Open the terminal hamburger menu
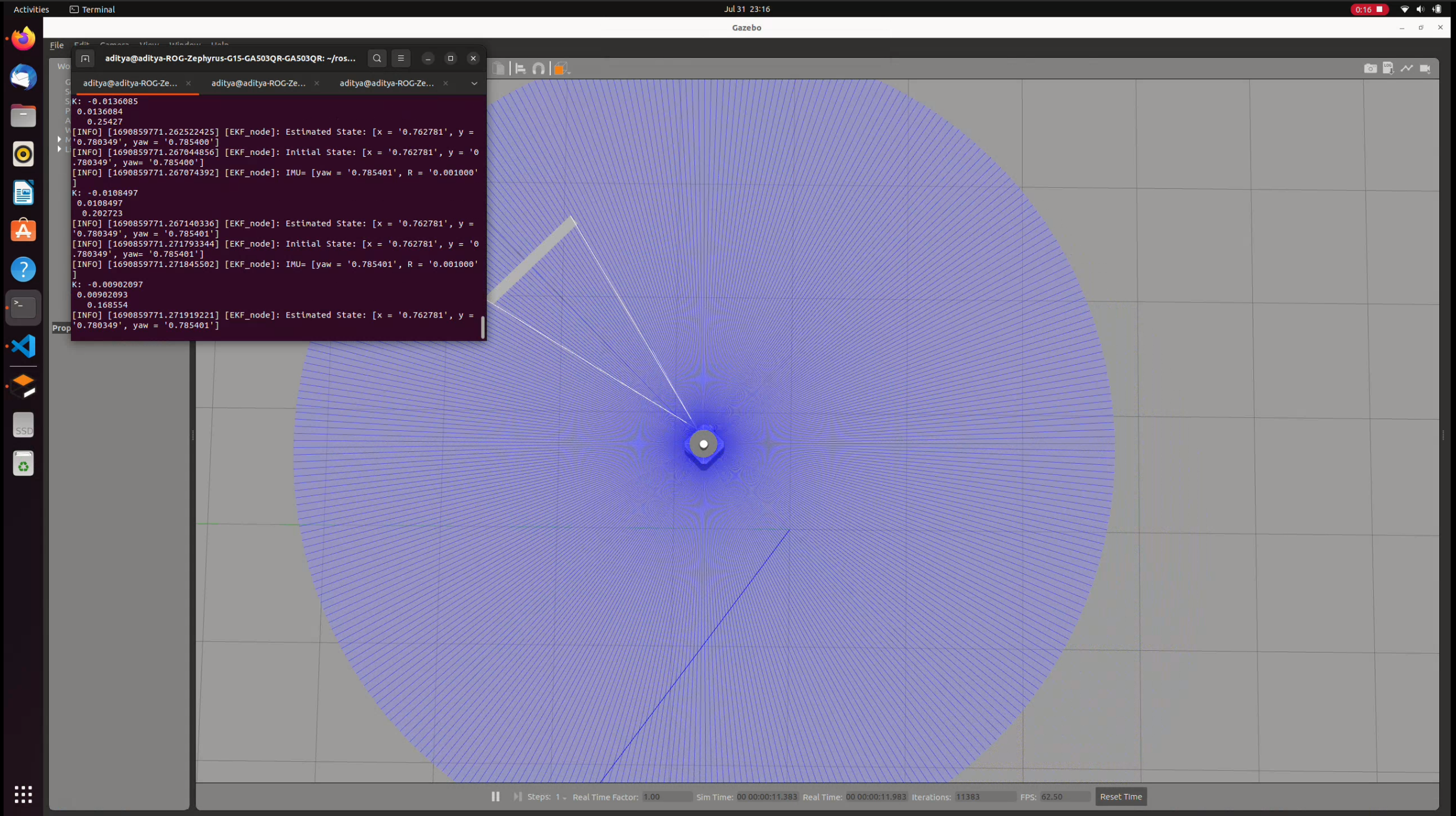 pos(401,58)
